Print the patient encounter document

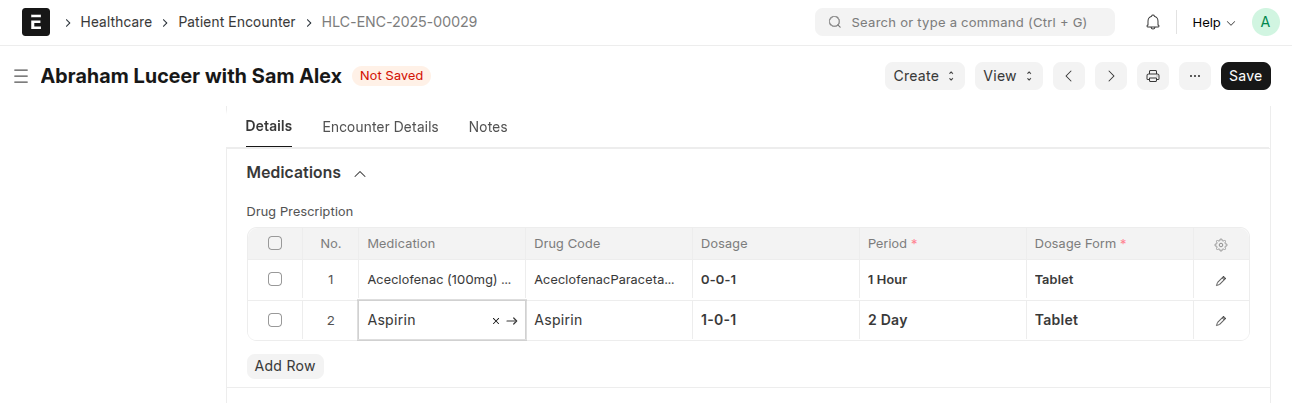(x=1153, y=76)
